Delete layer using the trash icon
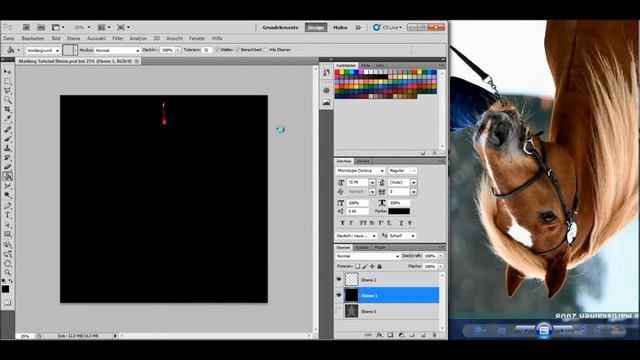640x360 pixels. (434, 335)
